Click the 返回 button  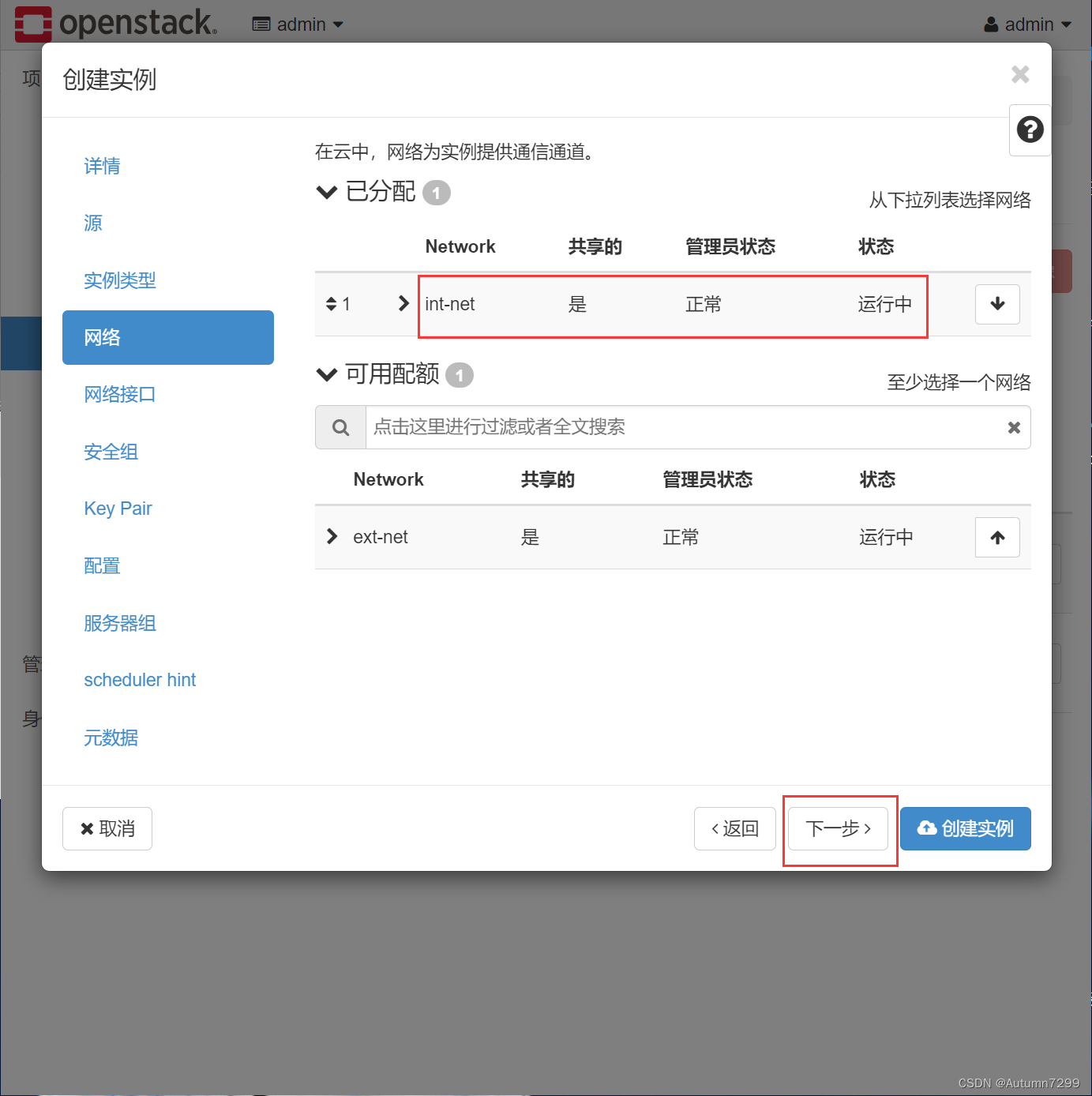(x=734, y=828)
